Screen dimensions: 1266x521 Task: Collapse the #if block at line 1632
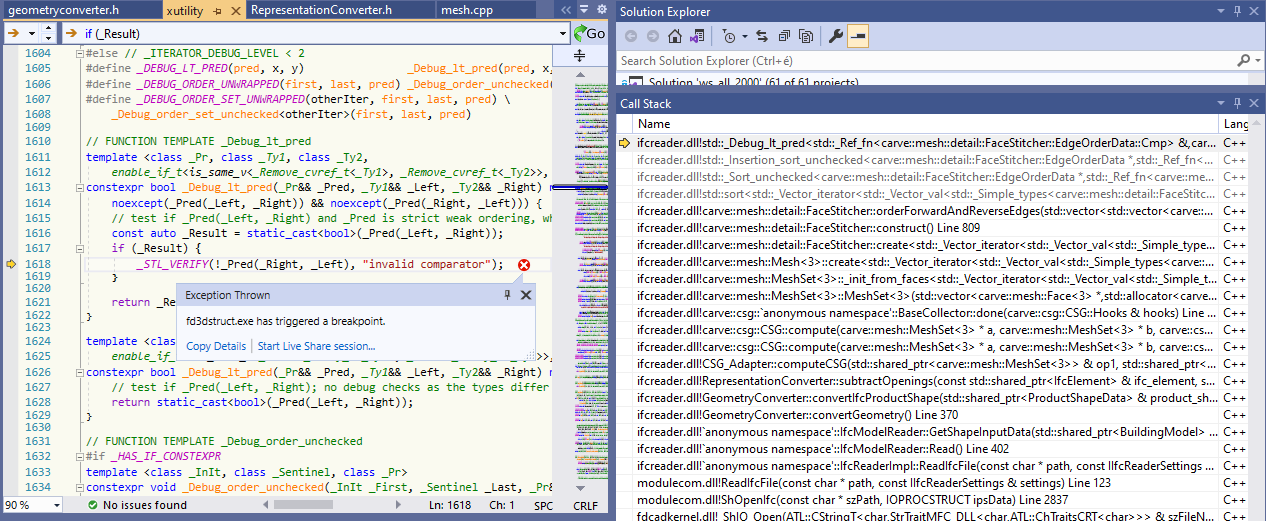click(79, 456)
